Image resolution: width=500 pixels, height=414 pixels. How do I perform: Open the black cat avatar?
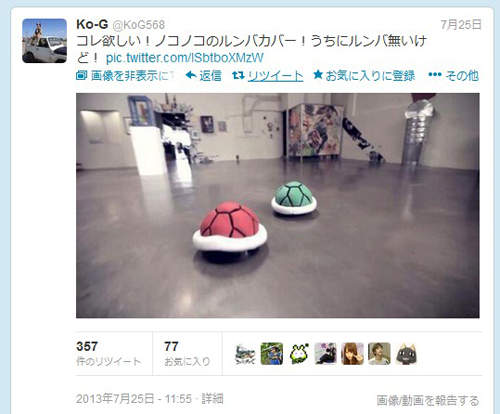(406, 354)
